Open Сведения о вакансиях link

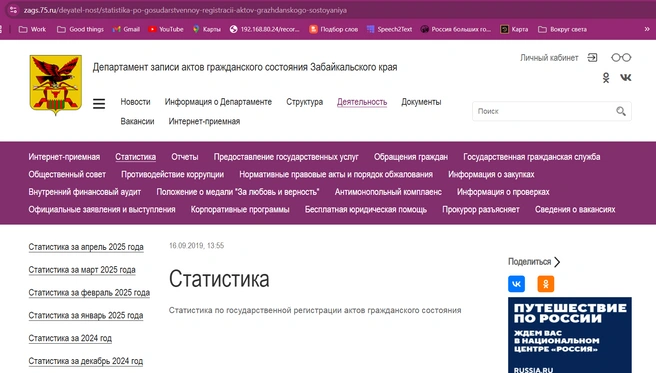point(575,209)
